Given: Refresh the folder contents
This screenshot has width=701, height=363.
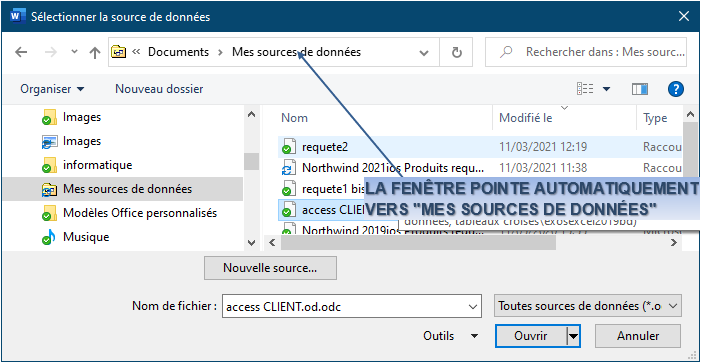Looking at the screenshot, I should (456, 53).
